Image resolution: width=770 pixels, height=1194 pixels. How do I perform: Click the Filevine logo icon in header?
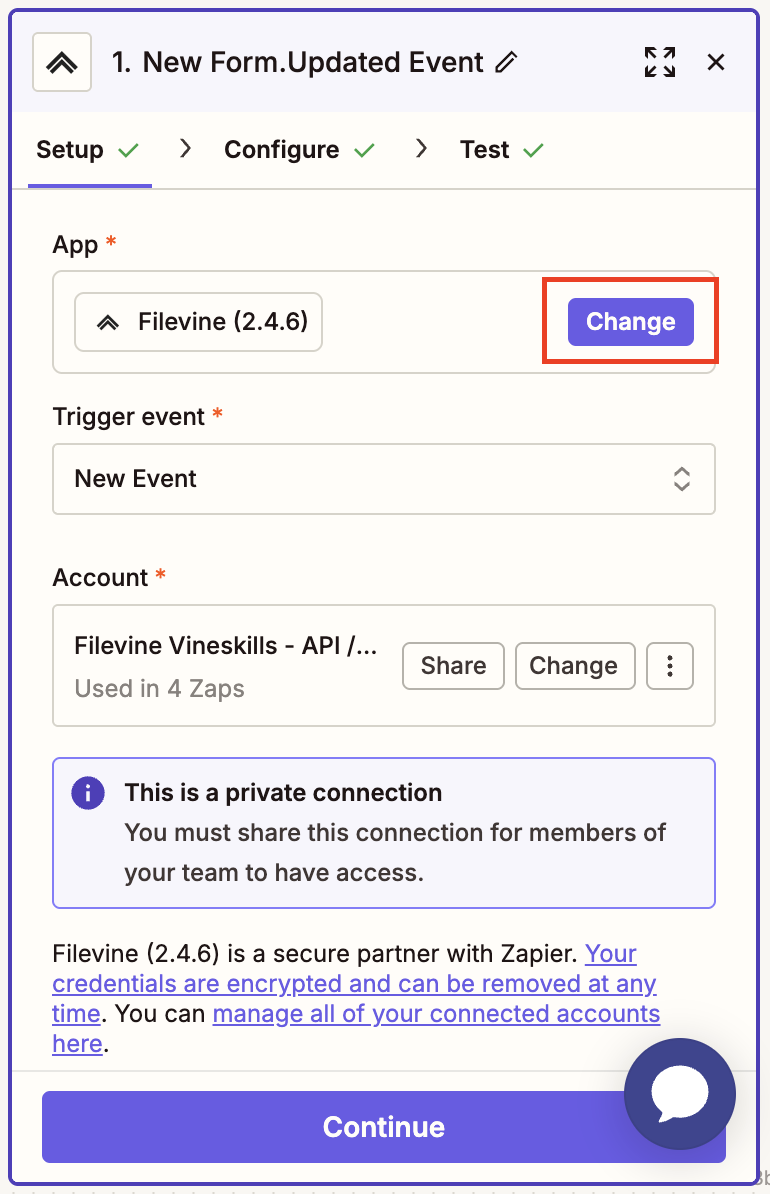pos(62,62)
